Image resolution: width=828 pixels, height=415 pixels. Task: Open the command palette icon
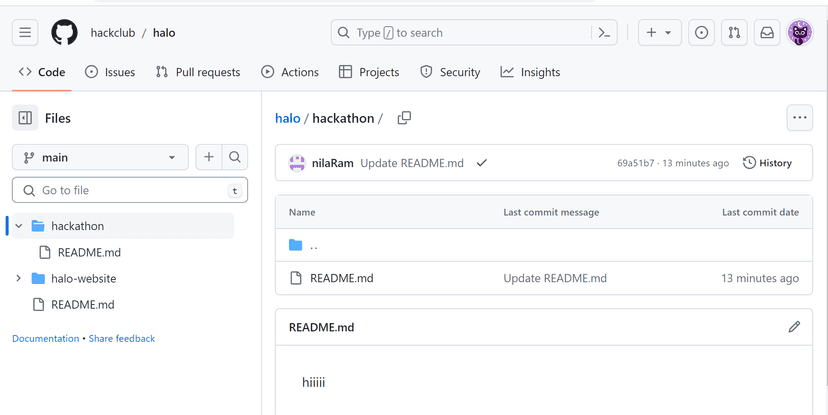(604, 33)
